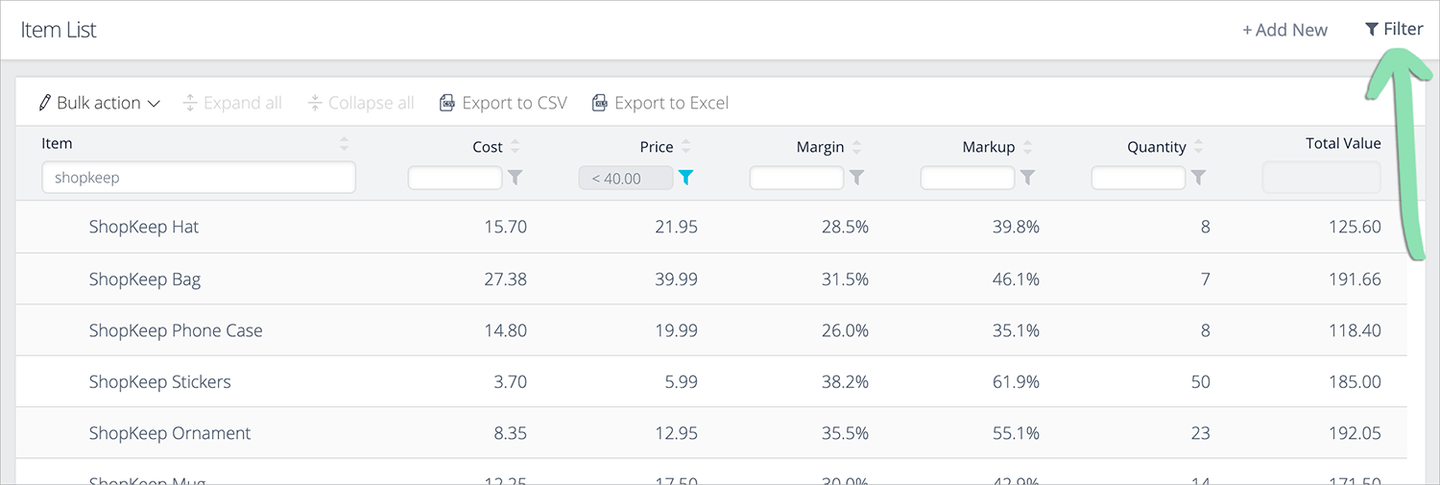Click the Margin filter input field

[797, 178]
